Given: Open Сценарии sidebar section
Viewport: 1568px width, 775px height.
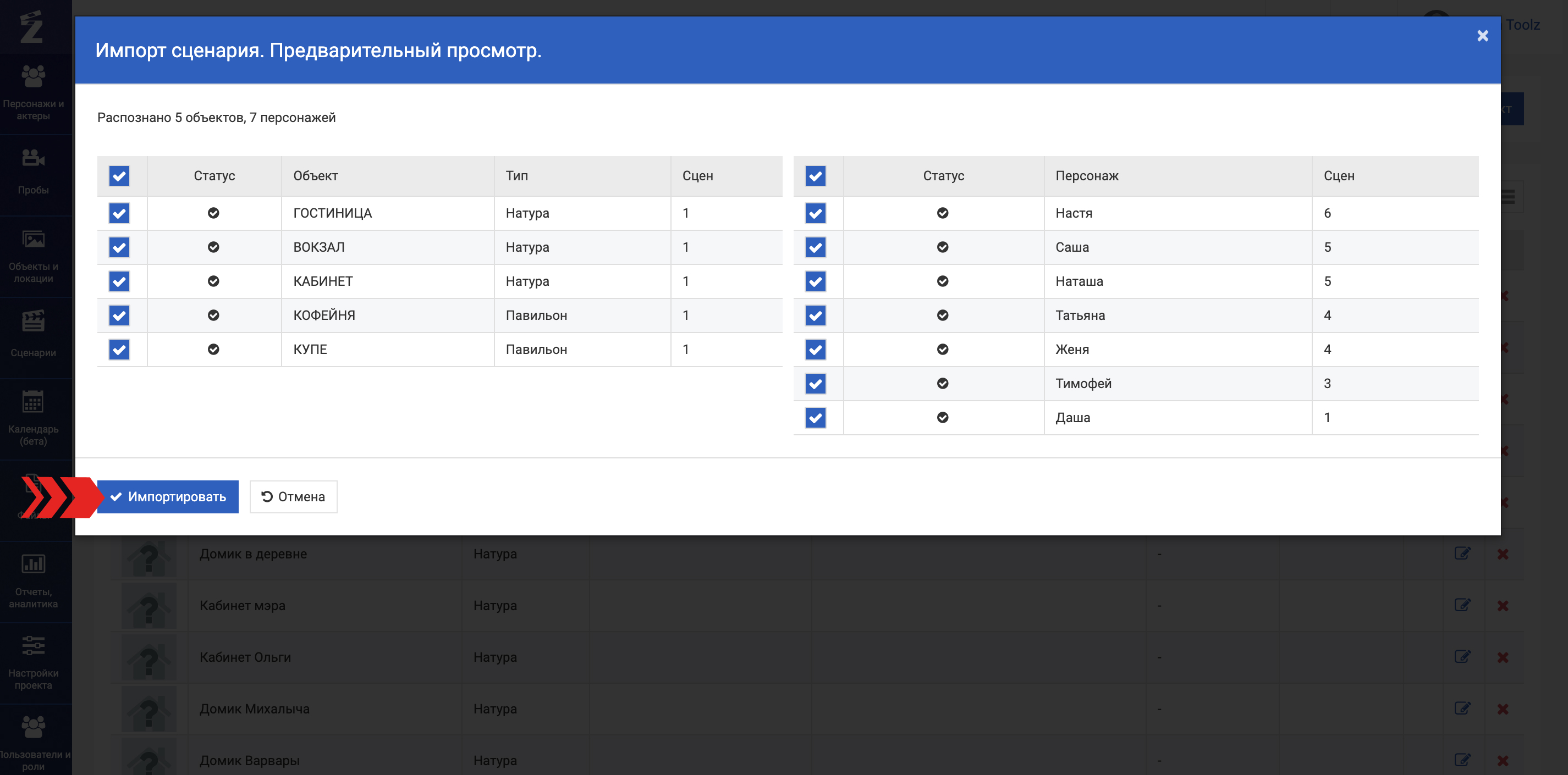Looking at the screenshot, I should click(34, 336).
